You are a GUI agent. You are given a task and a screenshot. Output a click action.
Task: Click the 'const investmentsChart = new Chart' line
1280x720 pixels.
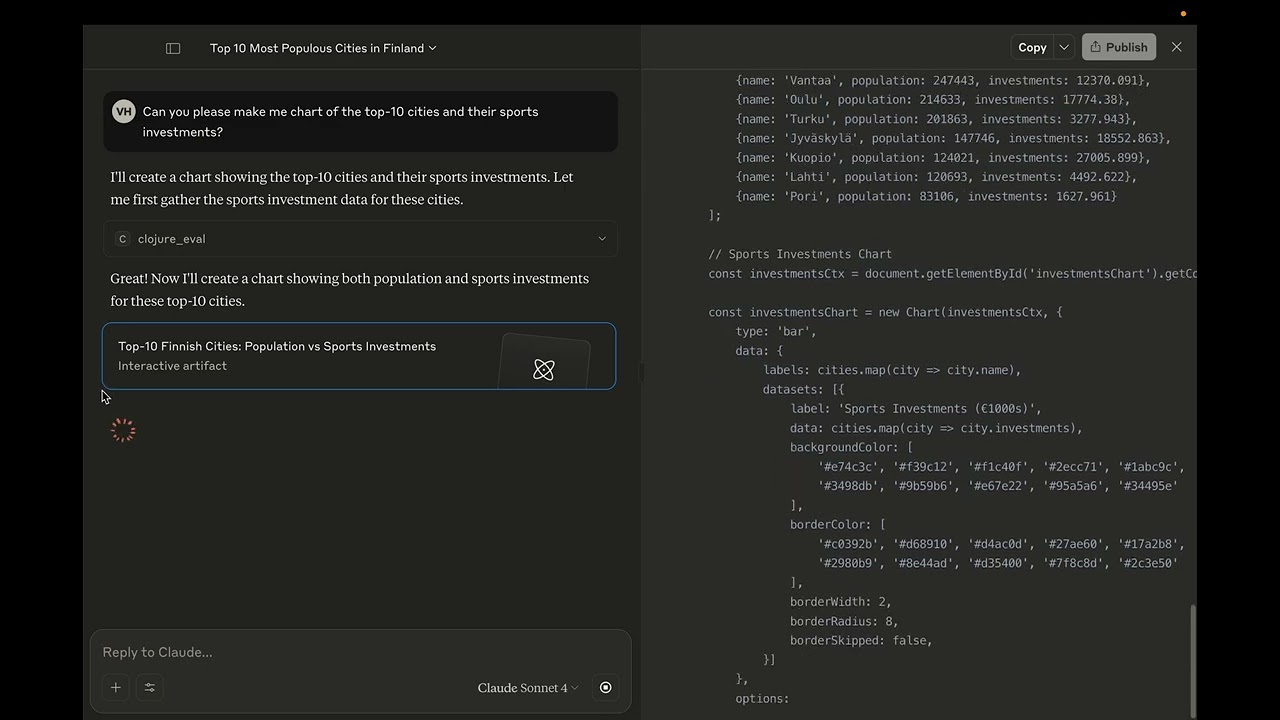pos(885,312)
